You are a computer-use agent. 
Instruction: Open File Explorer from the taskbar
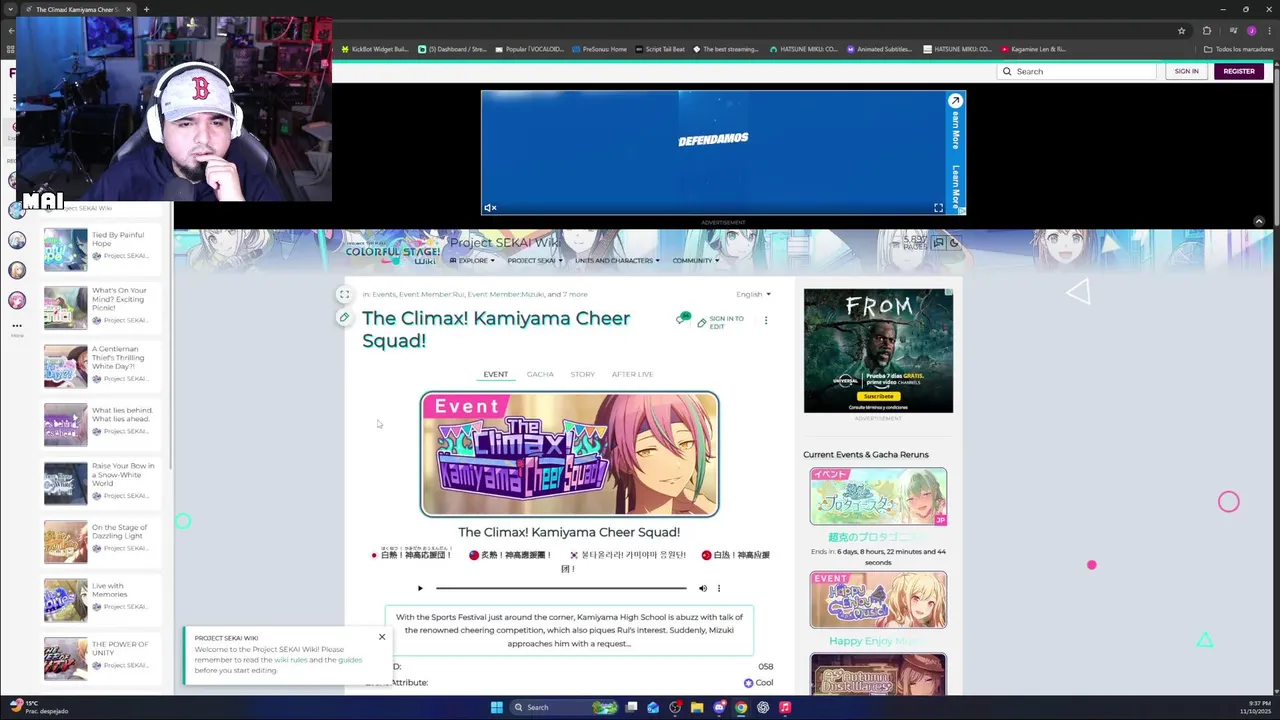click(697, 707)
